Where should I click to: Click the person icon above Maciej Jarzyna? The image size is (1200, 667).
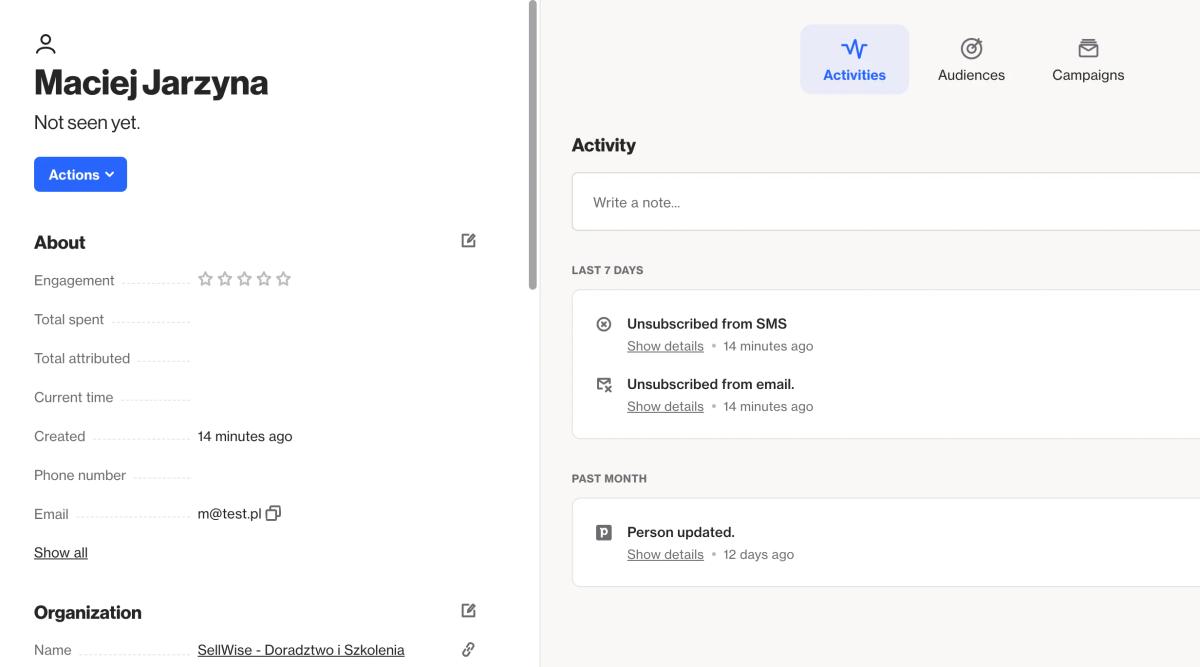tap(45, 44)
